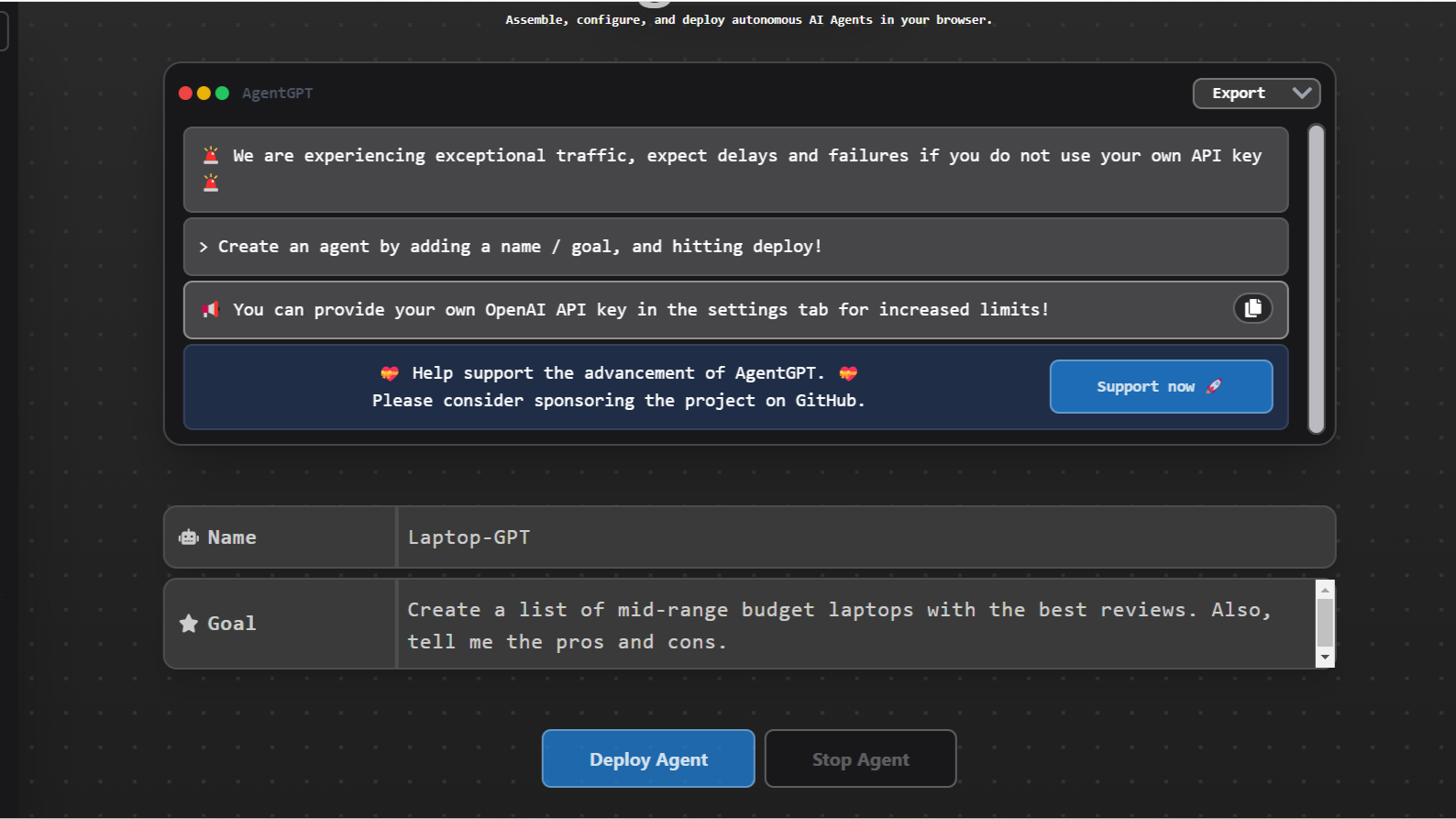Click the copy icon in the API key message
1456x819 pixels.
[1252, 308]
